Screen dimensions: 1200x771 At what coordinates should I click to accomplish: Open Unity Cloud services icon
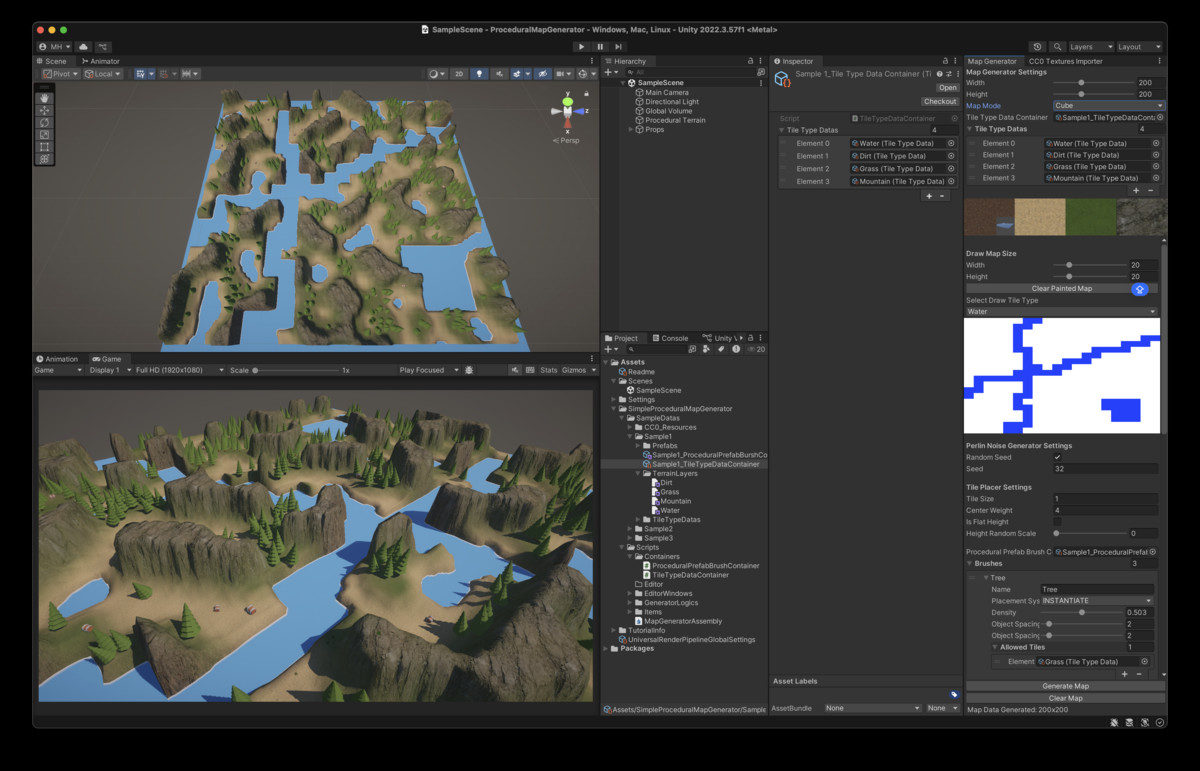click(84, 47)
